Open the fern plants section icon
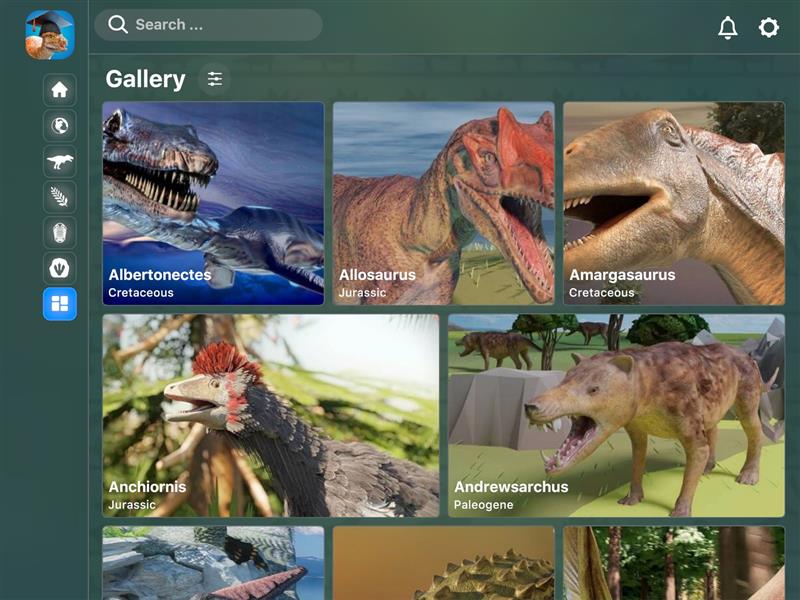 (60, 197)
